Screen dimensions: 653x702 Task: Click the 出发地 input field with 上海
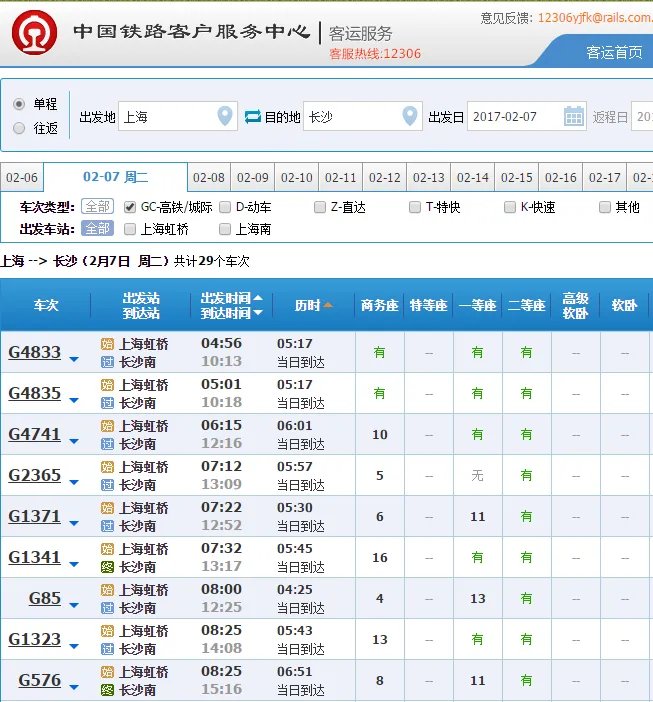178,116
